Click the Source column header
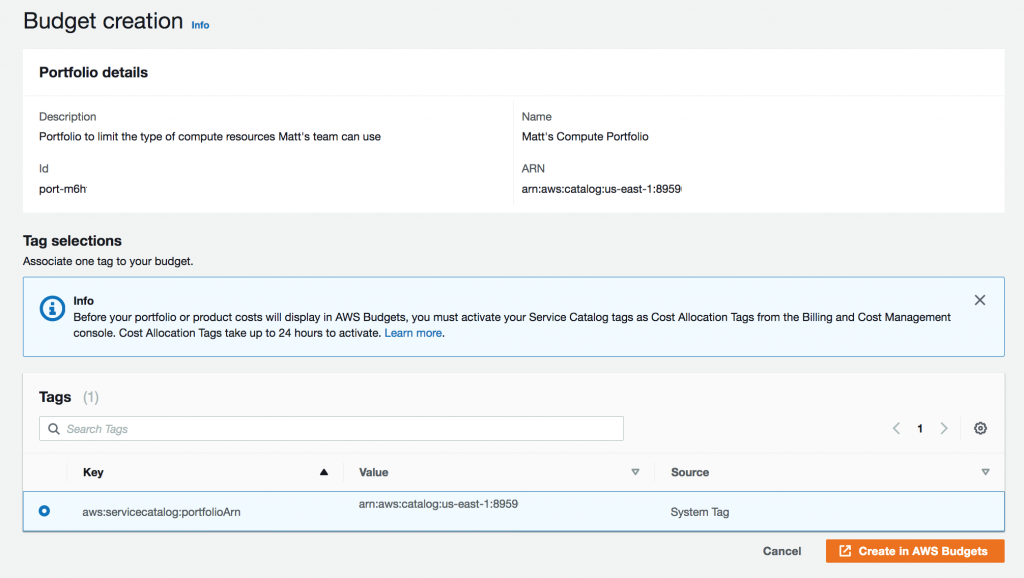Image resolution: width=1024 pixels, height=578 pixels. pyautogui.click(x=690, y=472)
